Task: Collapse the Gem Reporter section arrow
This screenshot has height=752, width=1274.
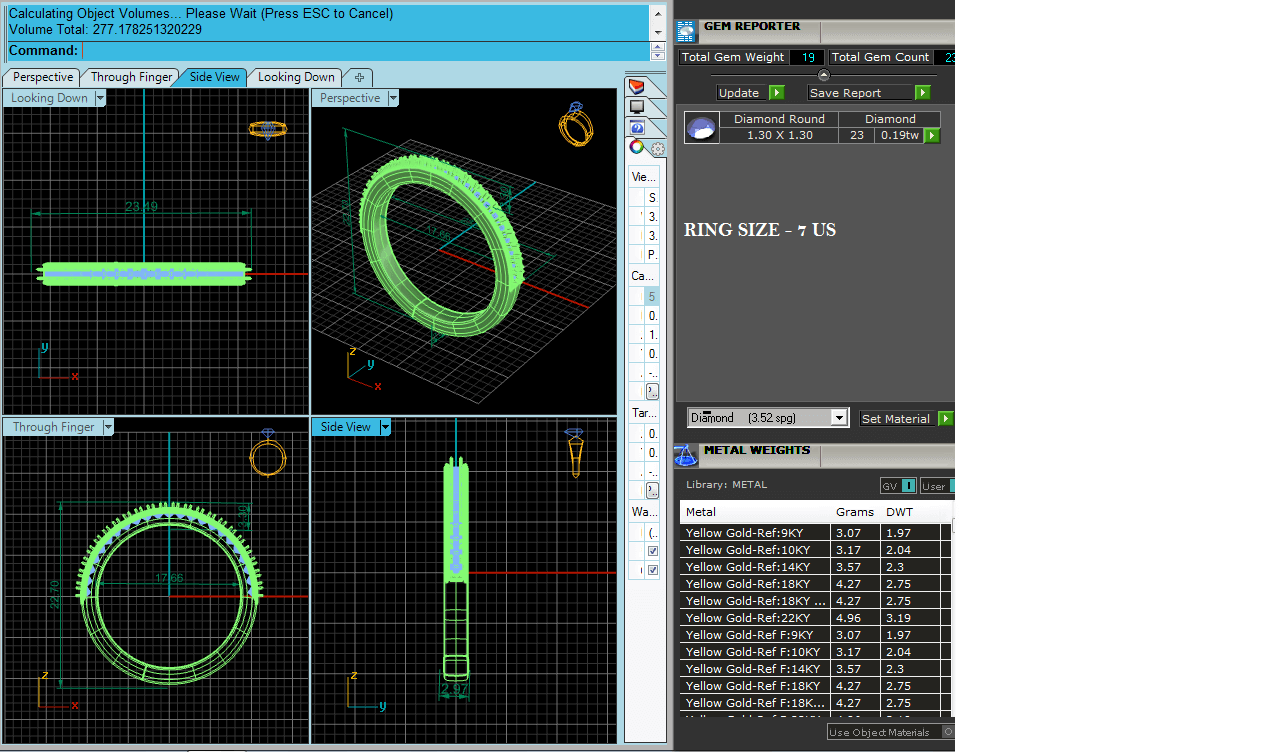Action: coord(824,76)
